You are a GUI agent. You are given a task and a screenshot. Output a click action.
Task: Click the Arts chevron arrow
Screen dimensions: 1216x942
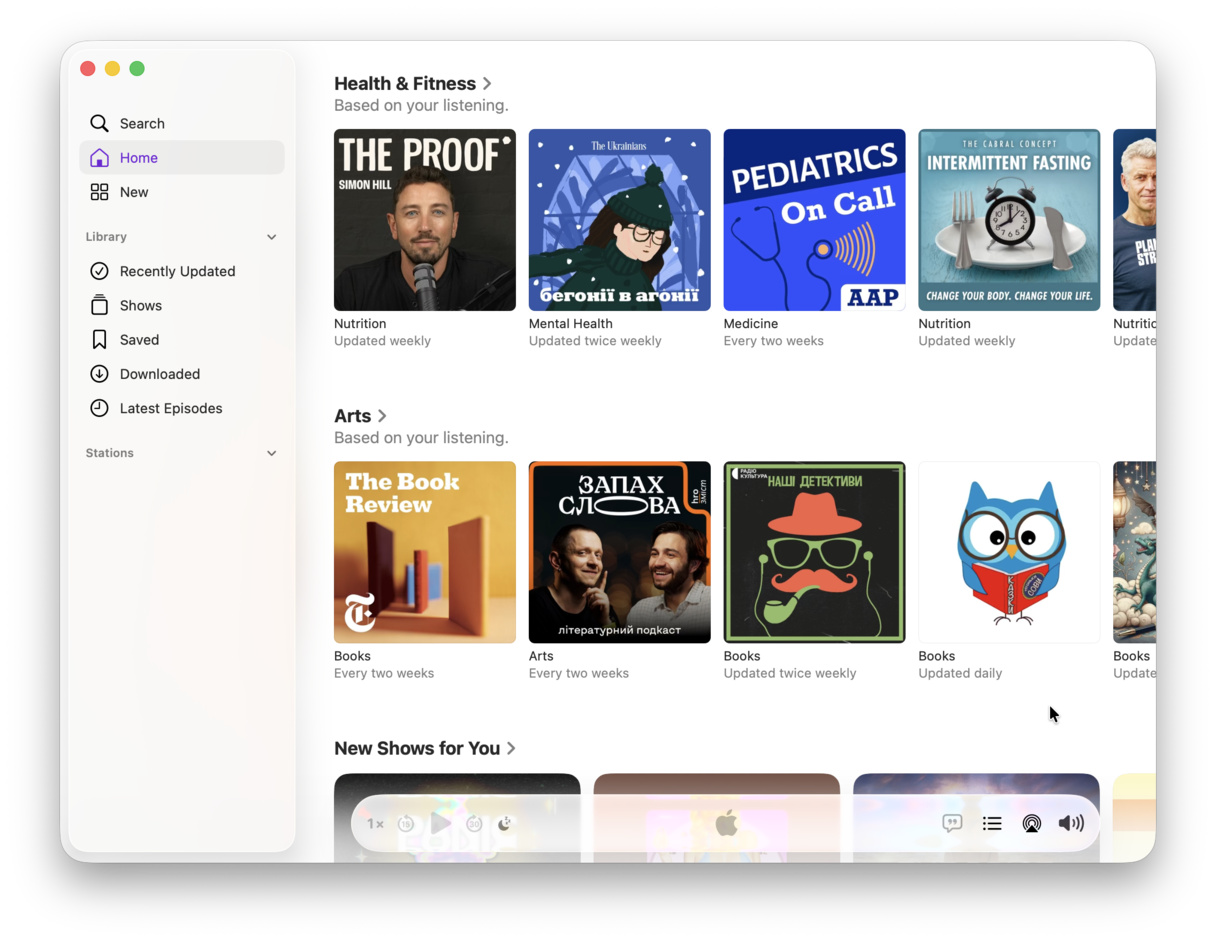tap(382, 416)
